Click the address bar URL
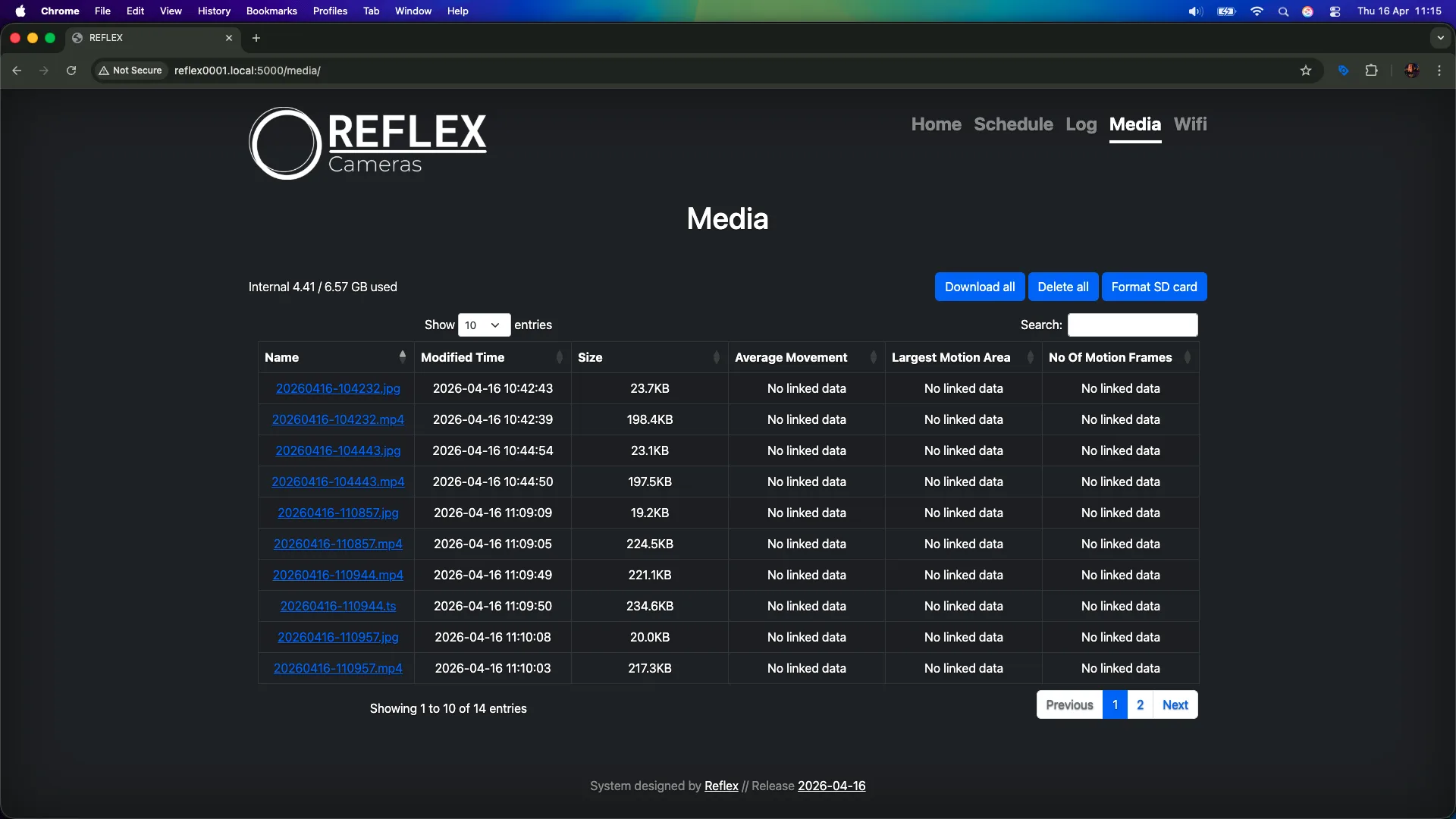Viewport: 1456px width, 819px height. (x=247, y=71)
